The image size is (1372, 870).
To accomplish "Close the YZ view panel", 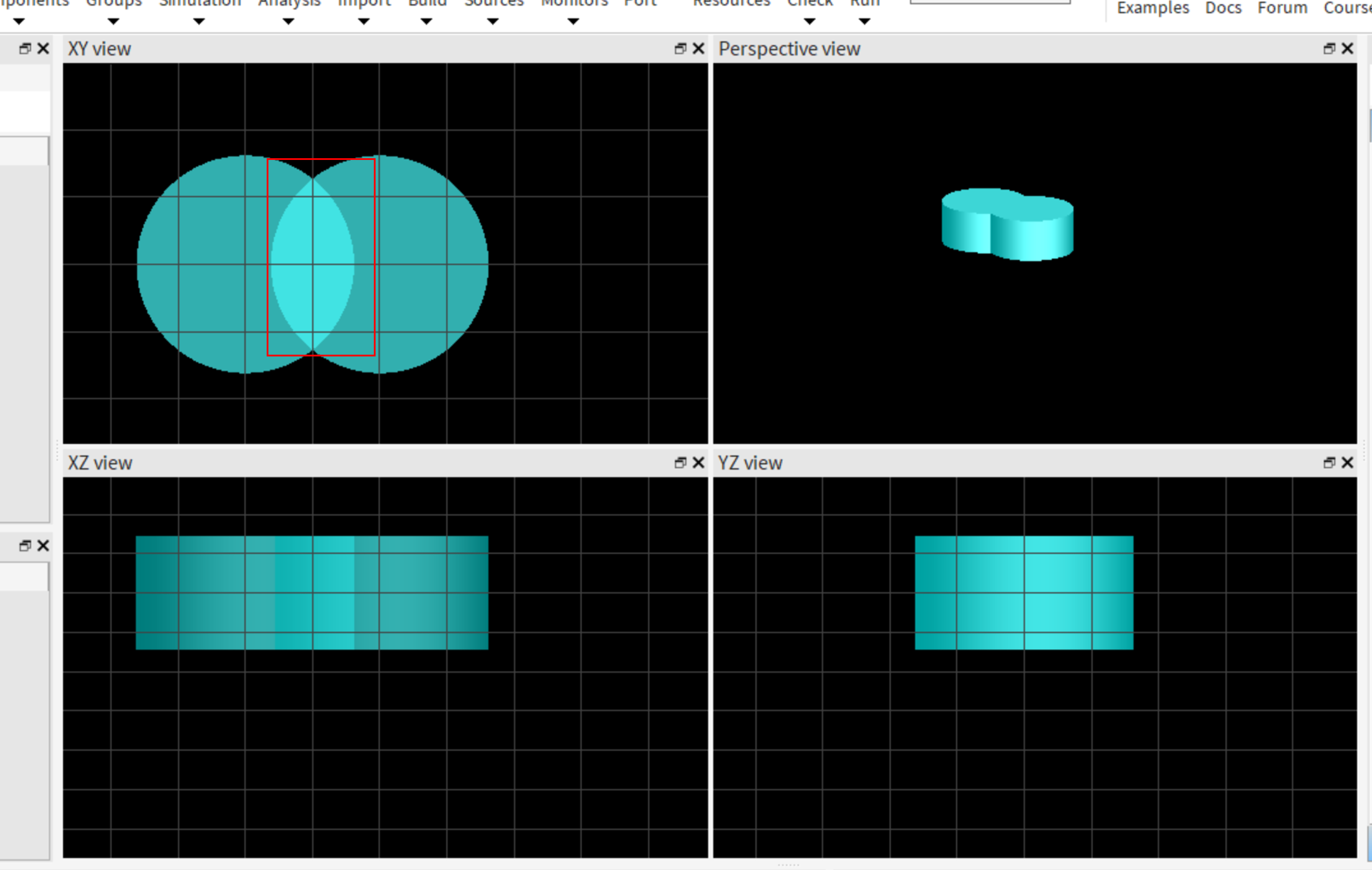I will [x=1347, y=462].
